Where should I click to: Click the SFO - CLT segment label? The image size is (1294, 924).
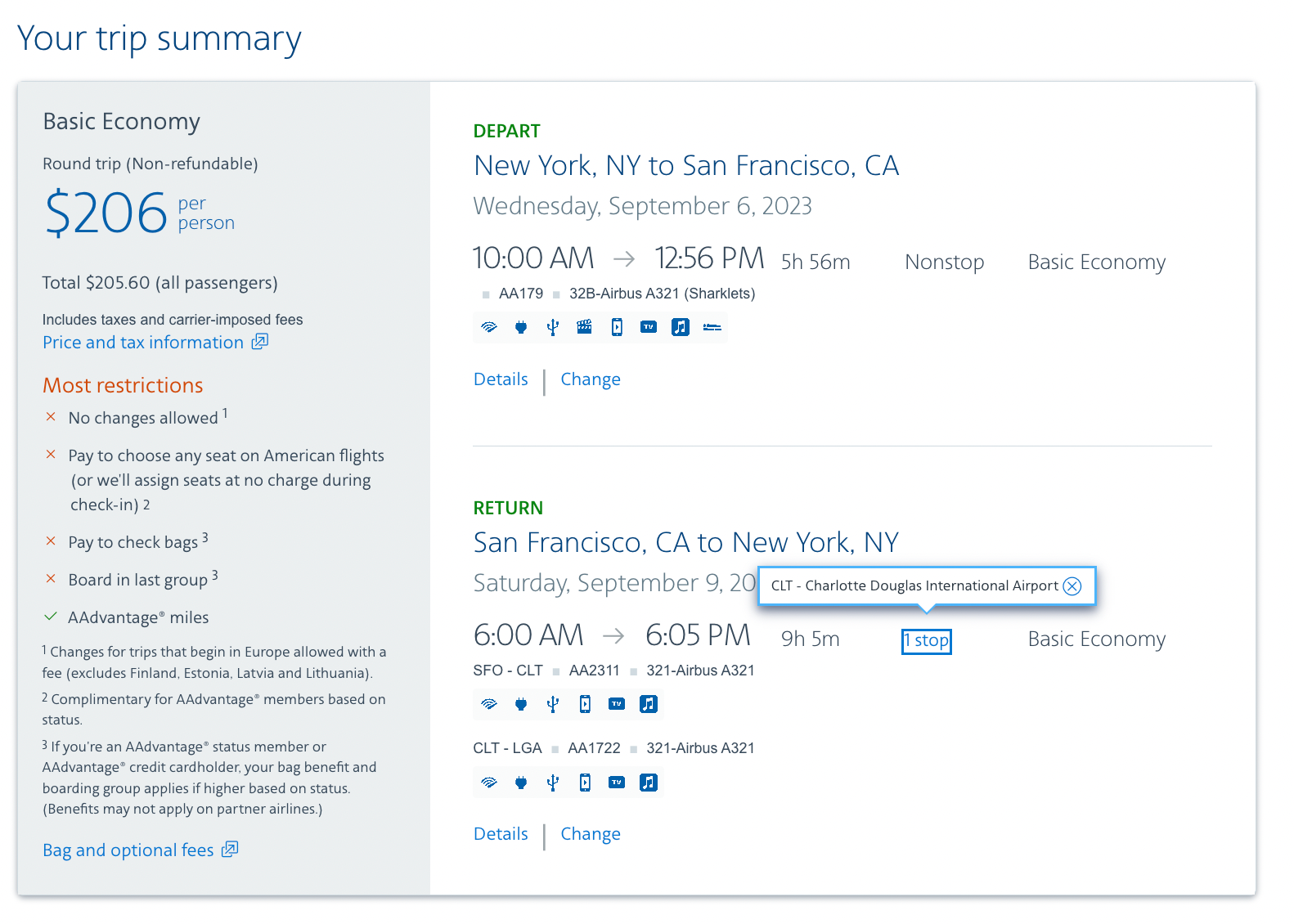tap(508, 671)
